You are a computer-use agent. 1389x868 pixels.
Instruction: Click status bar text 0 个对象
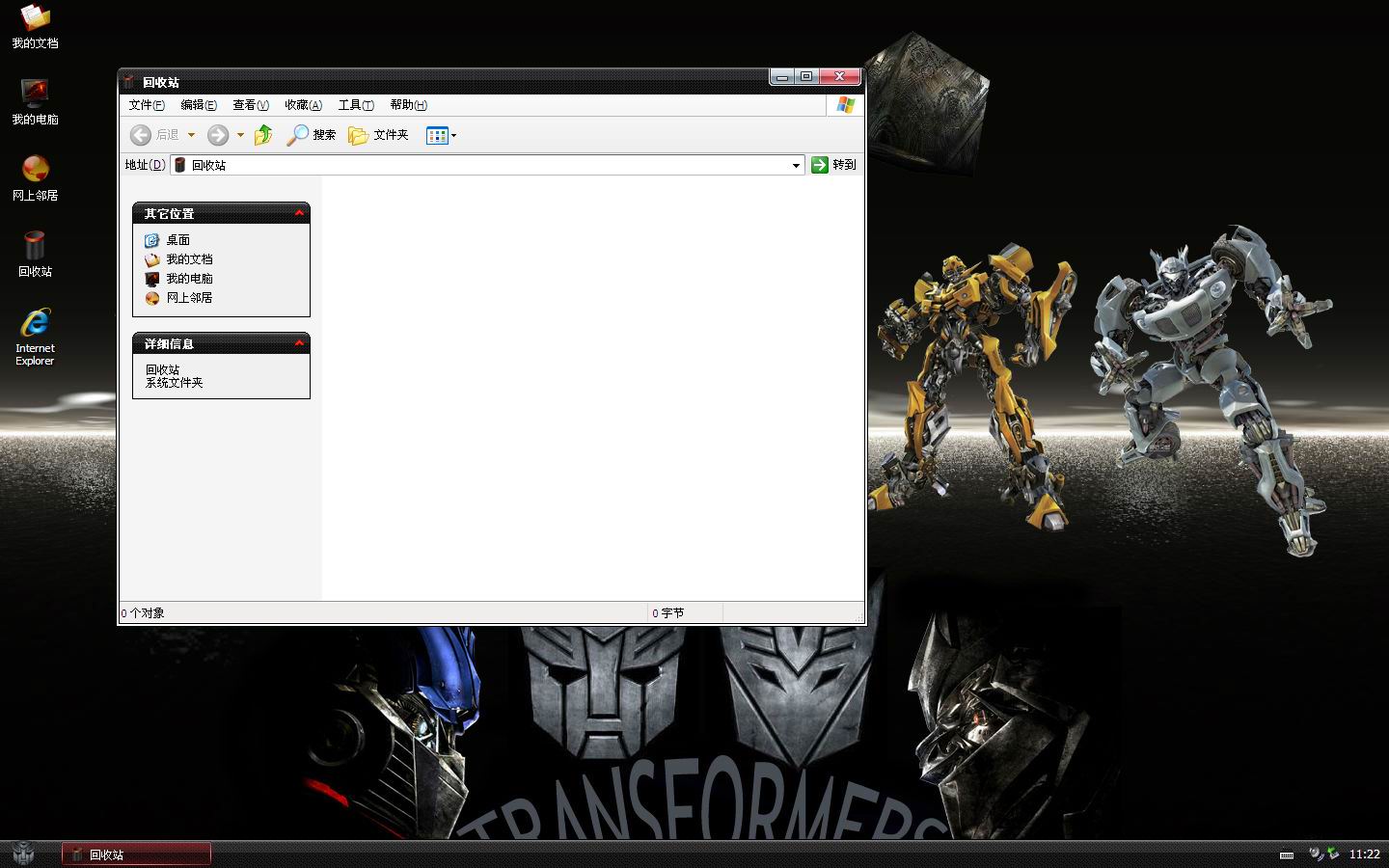pos(143,613)
